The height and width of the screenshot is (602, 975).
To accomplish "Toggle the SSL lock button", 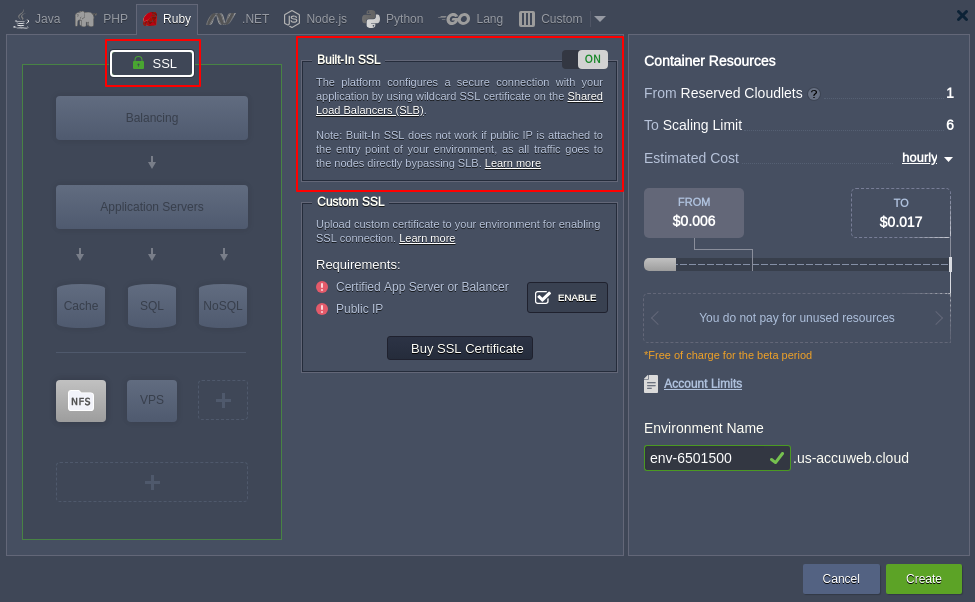I will point(152,64).
